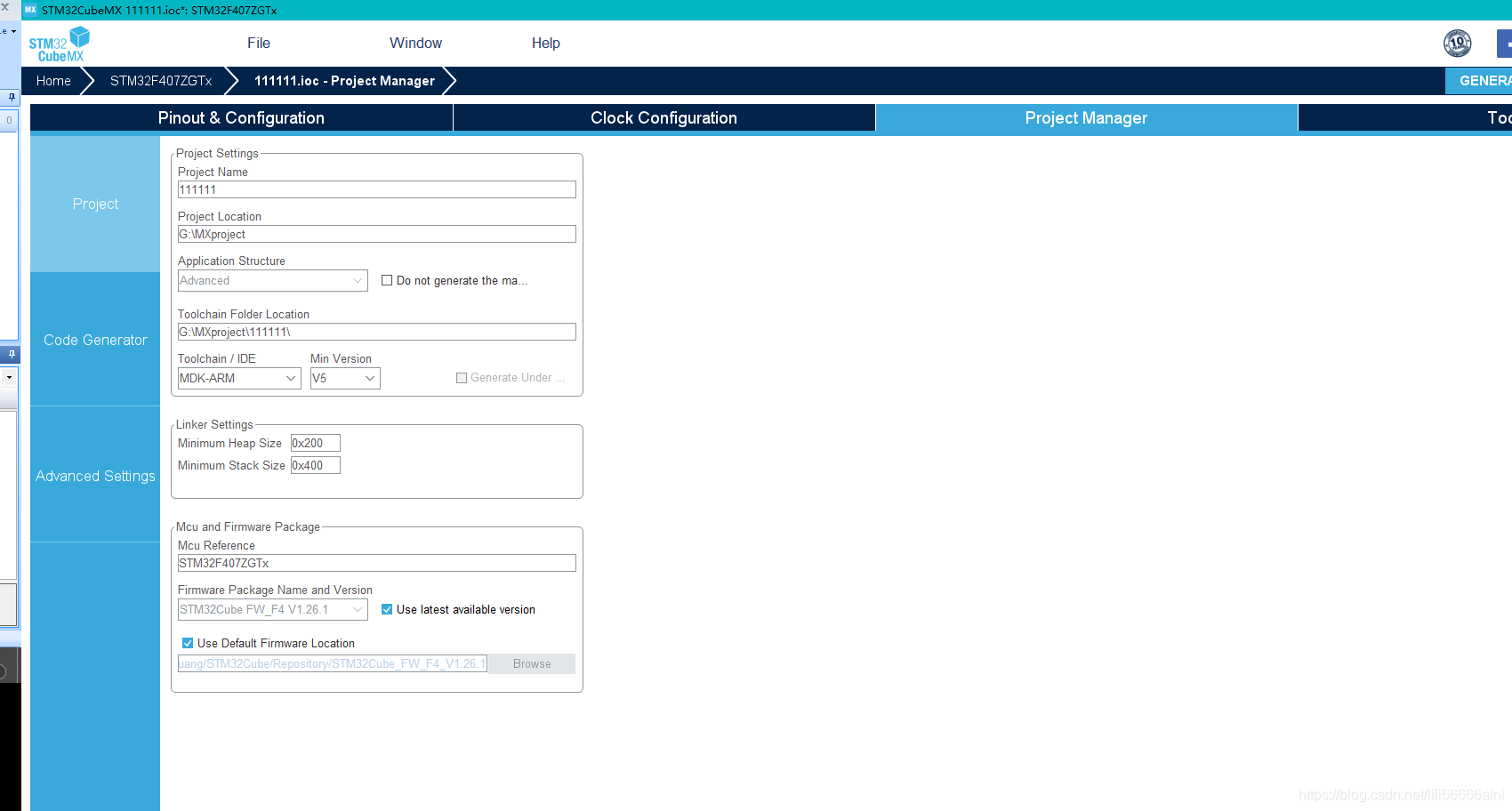The height and width of the screenshot is (811, 1512).
Task: Open the Advanced Settings side tab
Action: coord(95,476)
